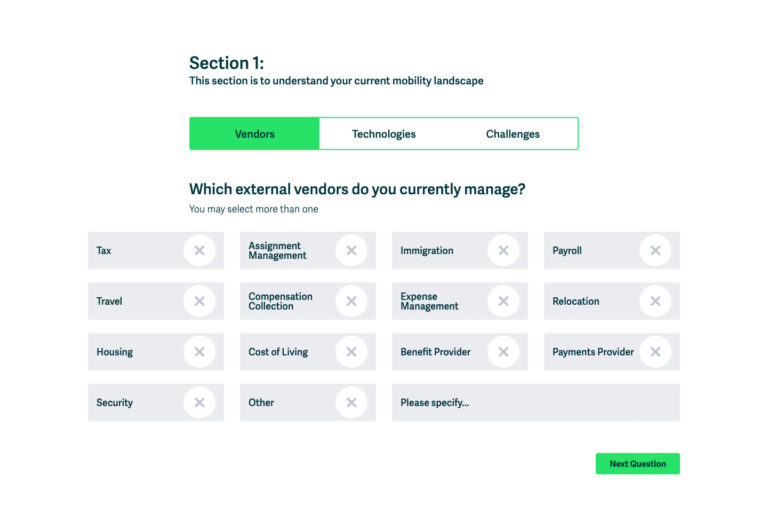Select the Vendors tab

254,134
